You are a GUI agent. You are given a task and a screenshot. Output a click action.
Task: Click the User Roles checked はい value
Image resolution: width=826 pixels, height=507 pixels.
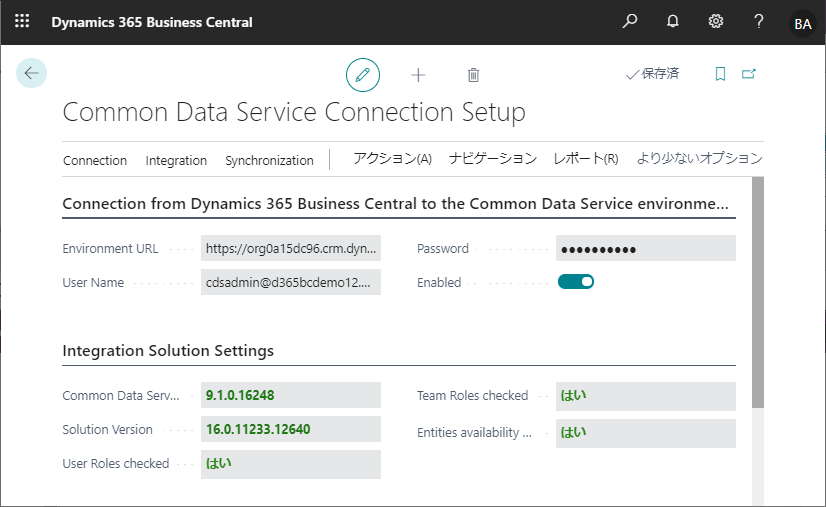point(291,464)
